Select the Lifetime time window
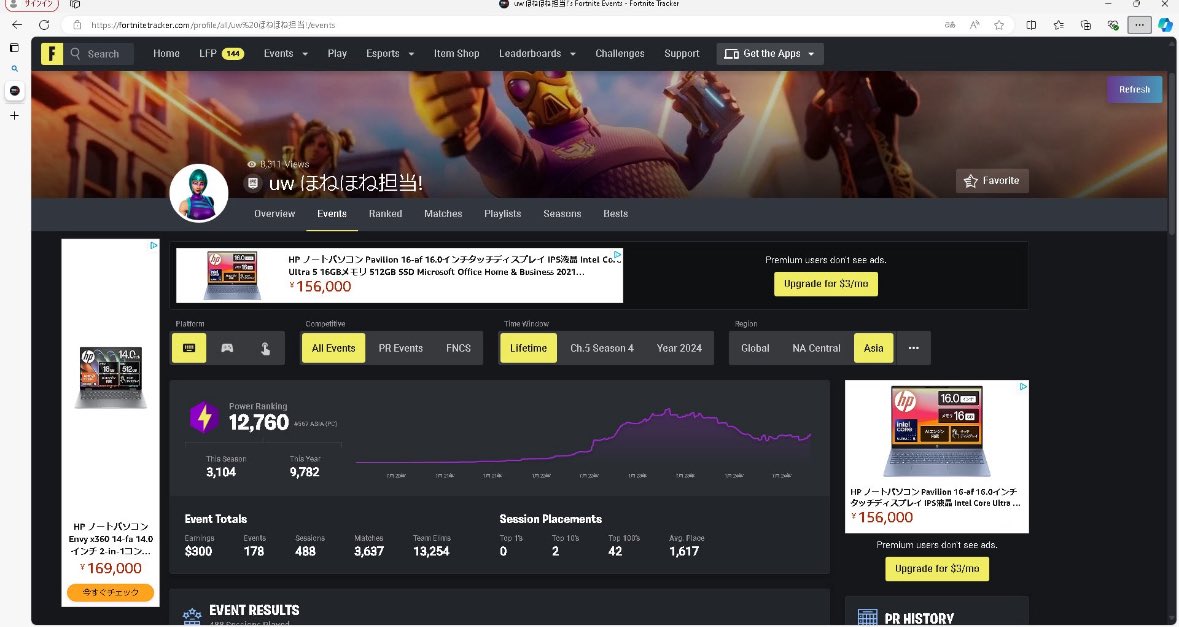The height and width of the screenshot is (627, 1179). coord(529,348)
